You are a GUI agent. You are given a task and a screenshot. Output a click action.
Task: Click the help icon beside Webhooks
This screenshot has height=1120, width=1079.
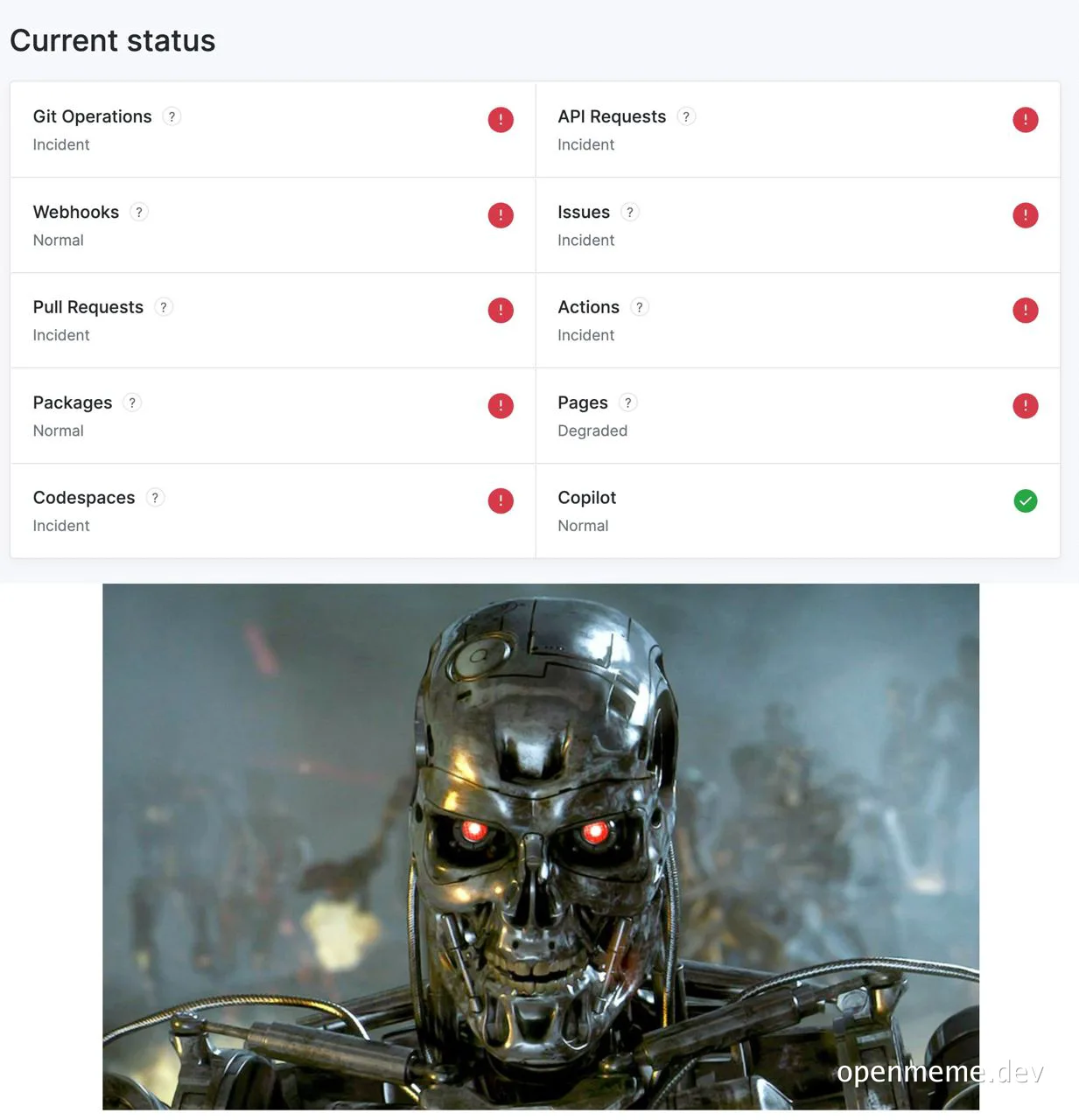tap(139, 212)
